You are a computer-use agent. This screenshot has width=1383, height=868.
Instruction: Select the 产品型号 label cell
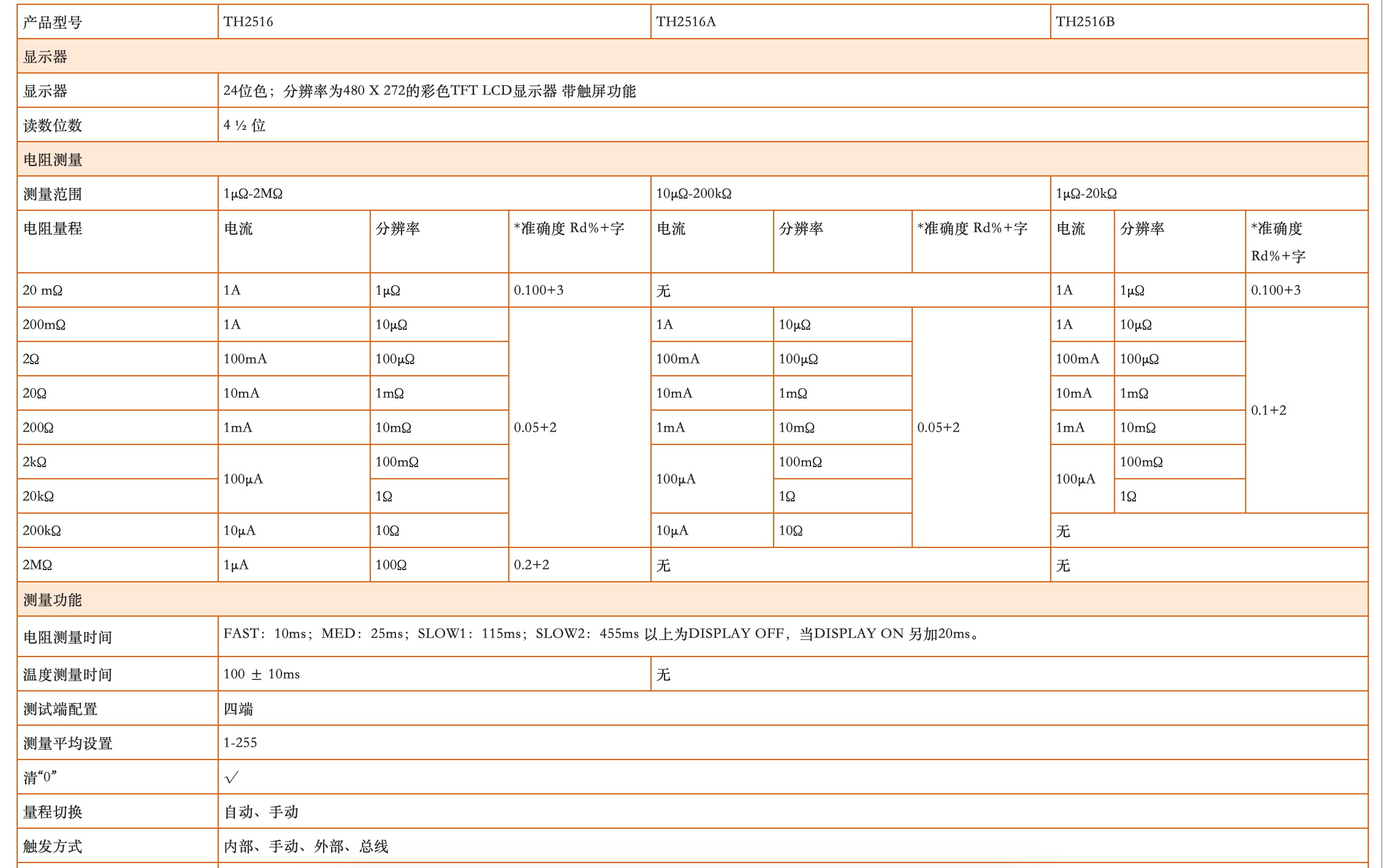pos(118,21)
